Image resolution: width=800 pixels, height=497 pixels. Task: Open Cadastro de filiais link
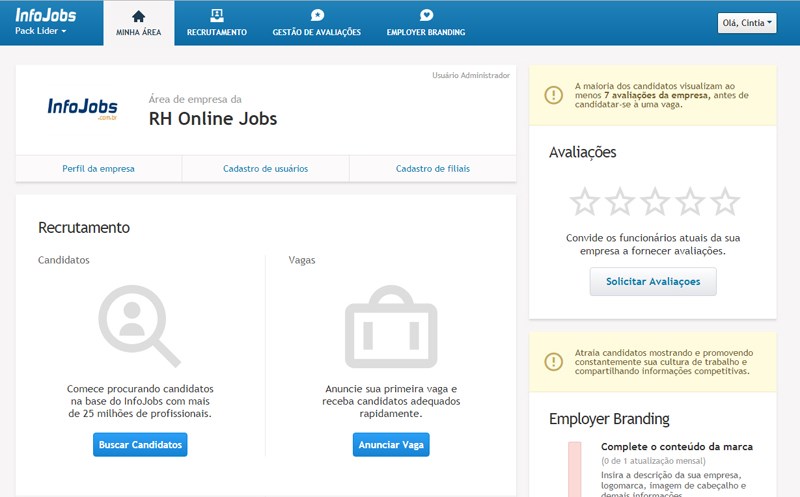pyautogui.click(x=433, y=169)
